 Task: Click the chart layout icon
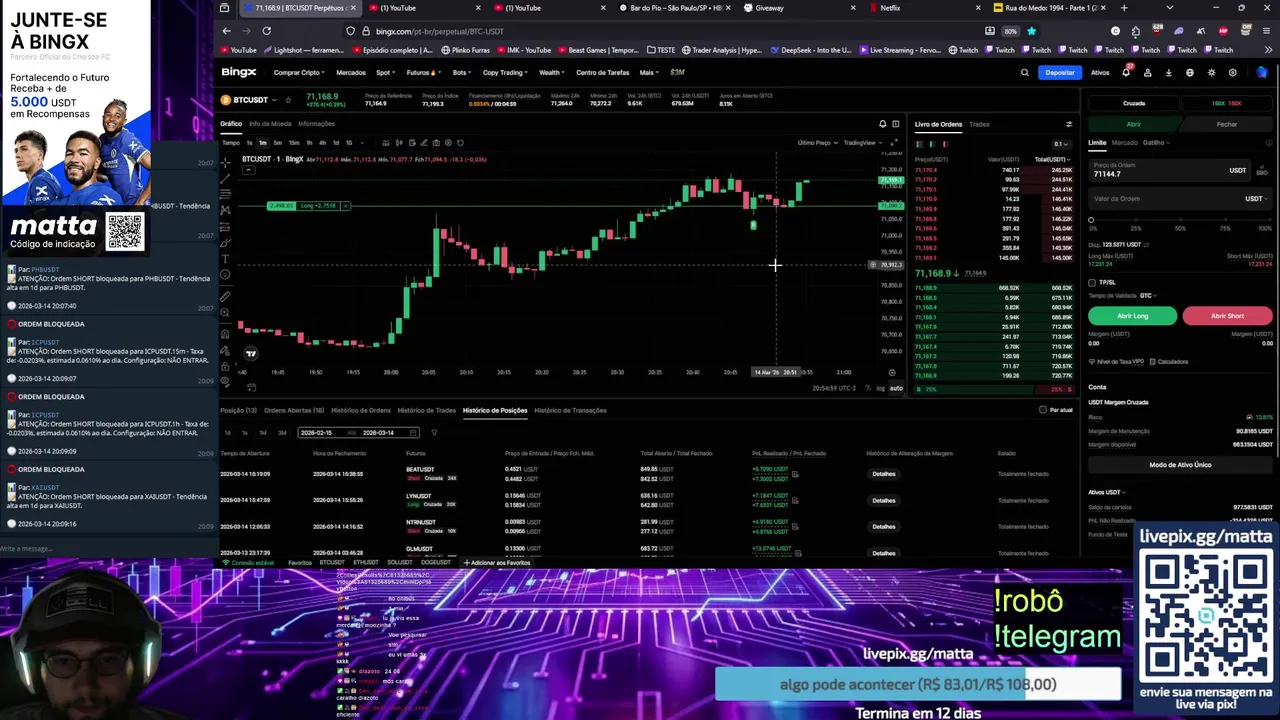click(895, 124)
